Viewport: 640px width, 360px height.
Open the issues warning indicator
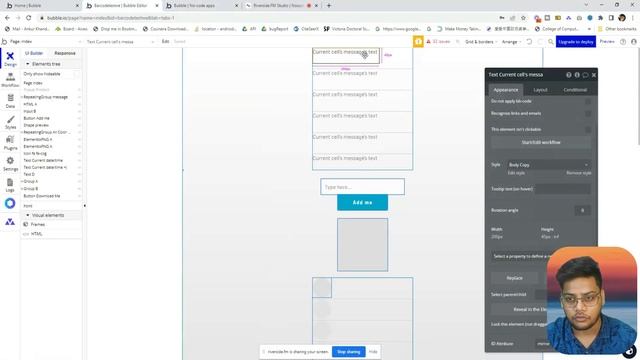tap(438, 42)
